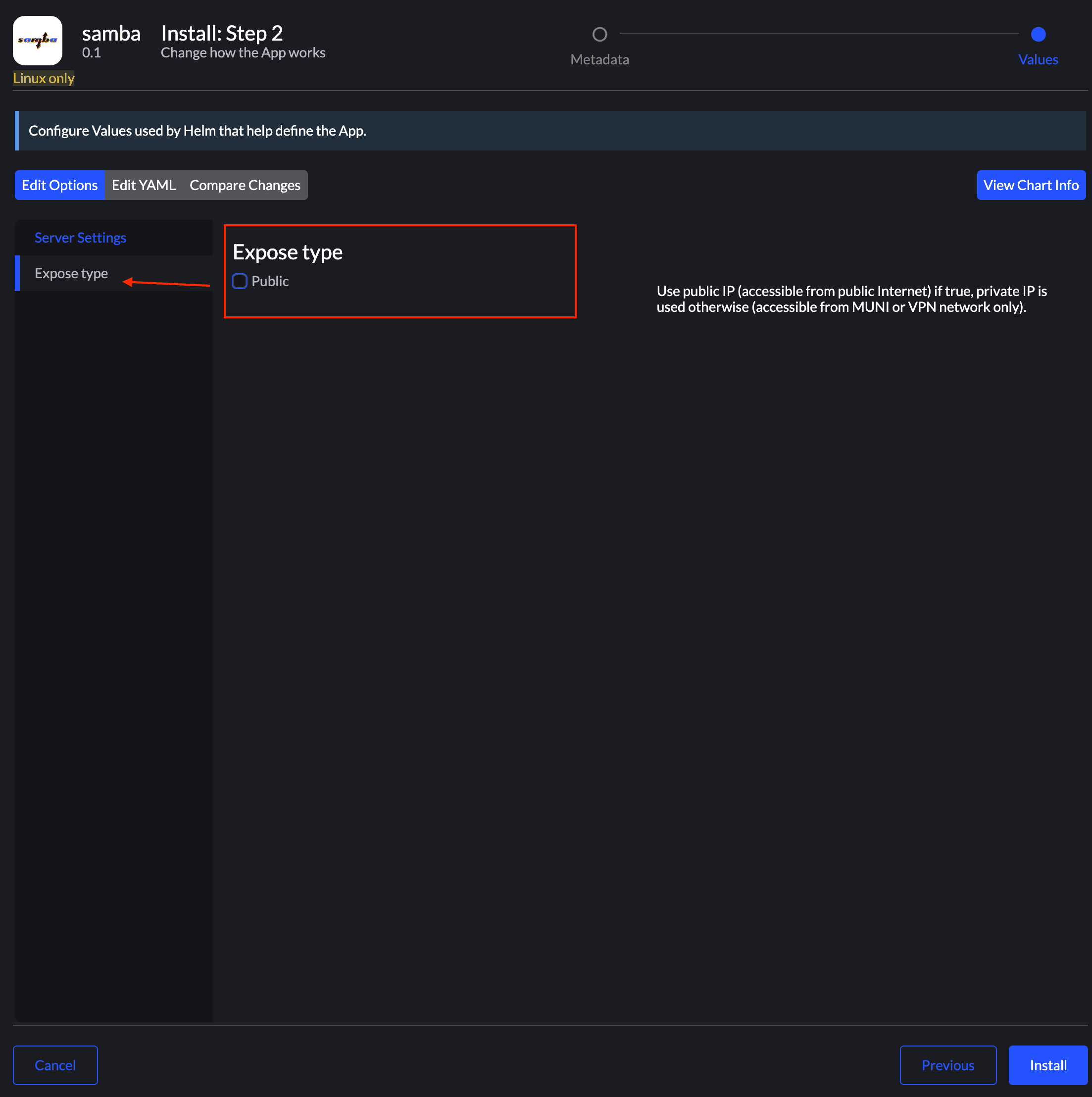
Task: Cancel the installation
Action: (55, 1065)
